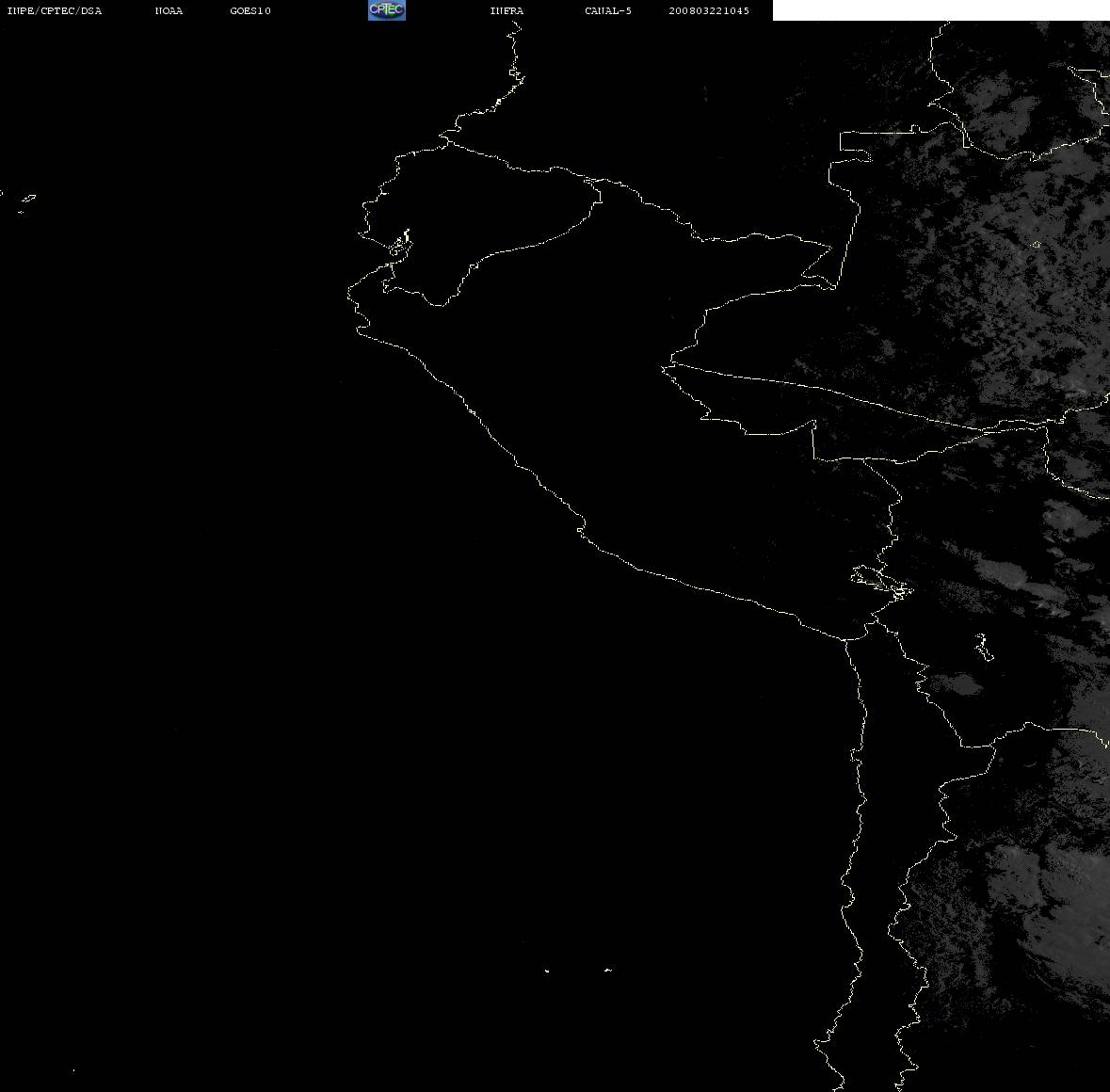This screenshot has width=1110, height=1092.
Task: Click the INFRA label in header
Action: tap(507, 10)
